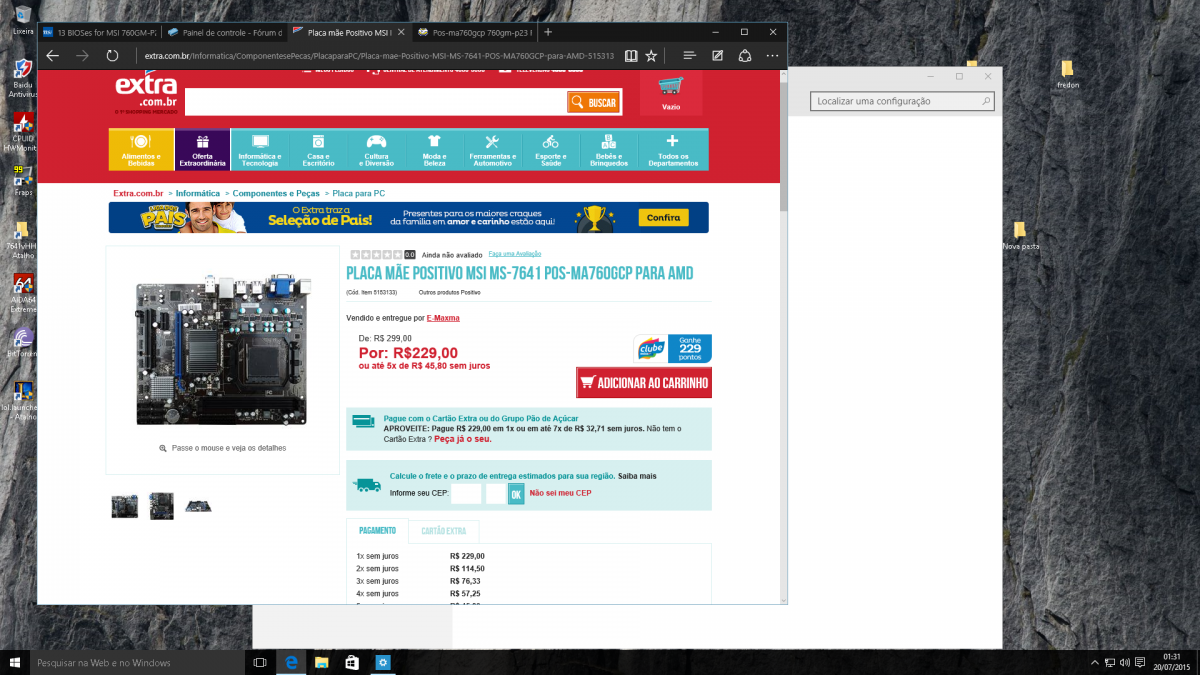Open the Informática e Tecnologia category
The image size is (1200, 675).
click(x=260, y=149)
